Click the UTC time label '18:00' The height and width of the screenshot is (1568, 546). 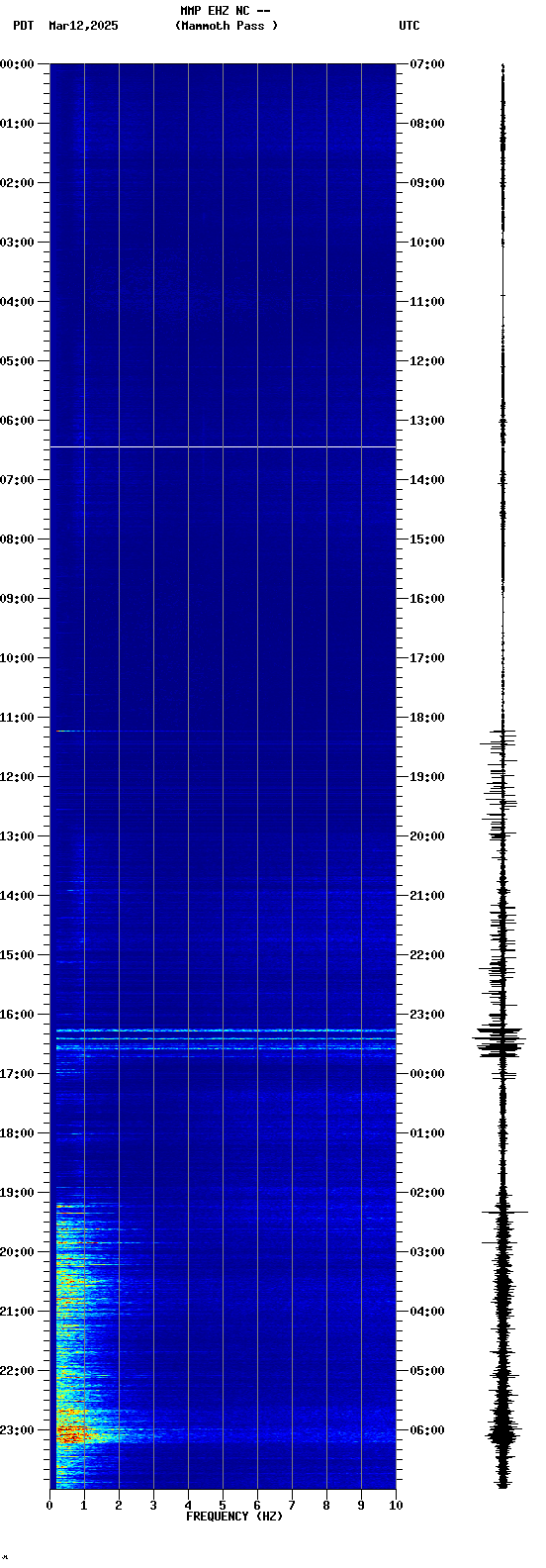pyautogui.click(x=427, y=718)
